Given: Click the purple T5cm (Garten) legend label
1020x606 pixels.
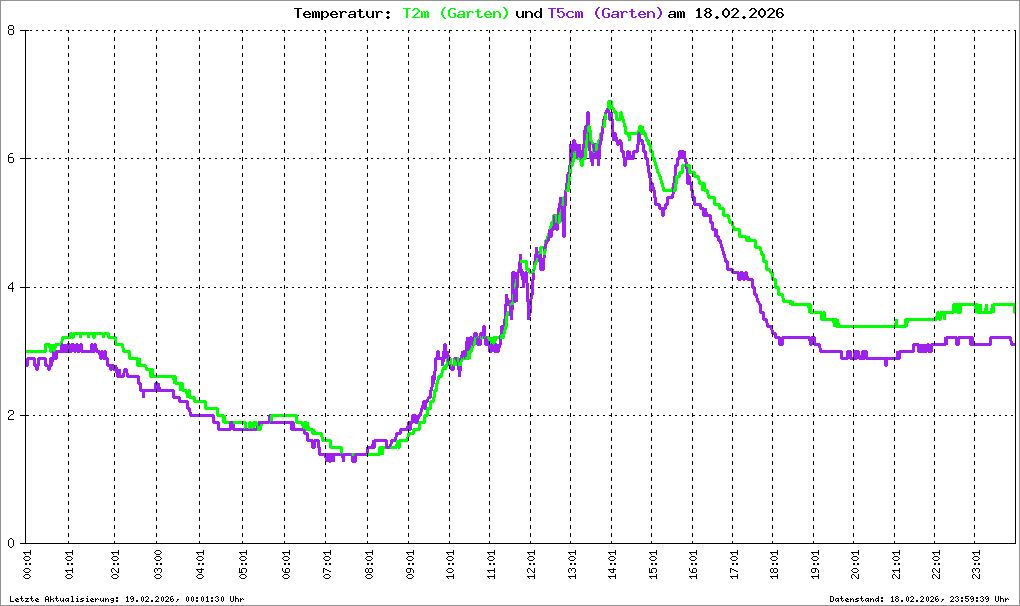Looking at the screenshot, I should pos(605,13).
